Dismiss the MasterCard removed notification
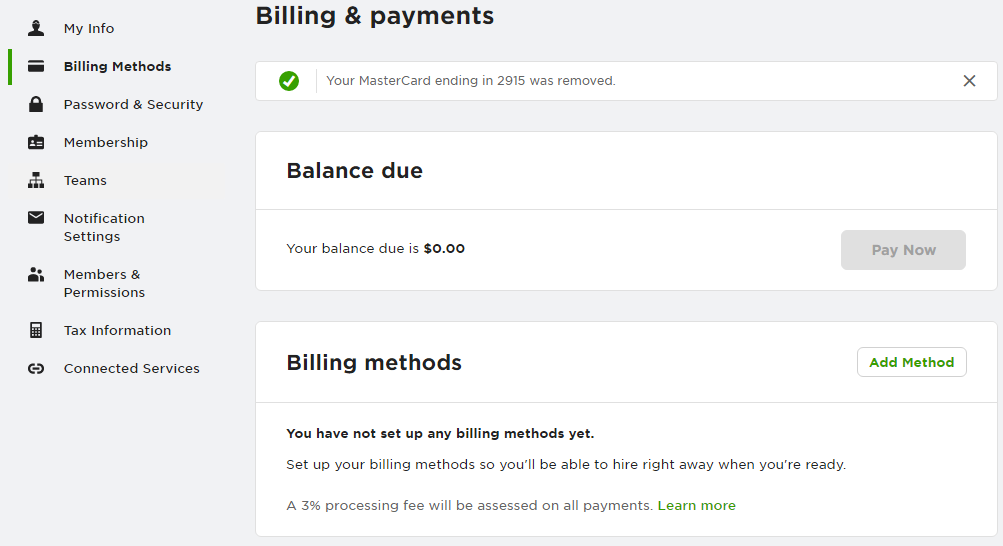This screenshot has width=1003, height=546. click(969, 81)
